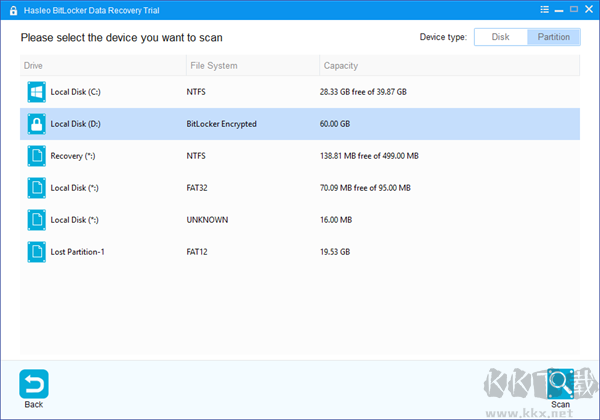The height and width of the screenshot is (420, 600).
Task: Click the 19.53 GB capacity cell
Action: [335, 252]
